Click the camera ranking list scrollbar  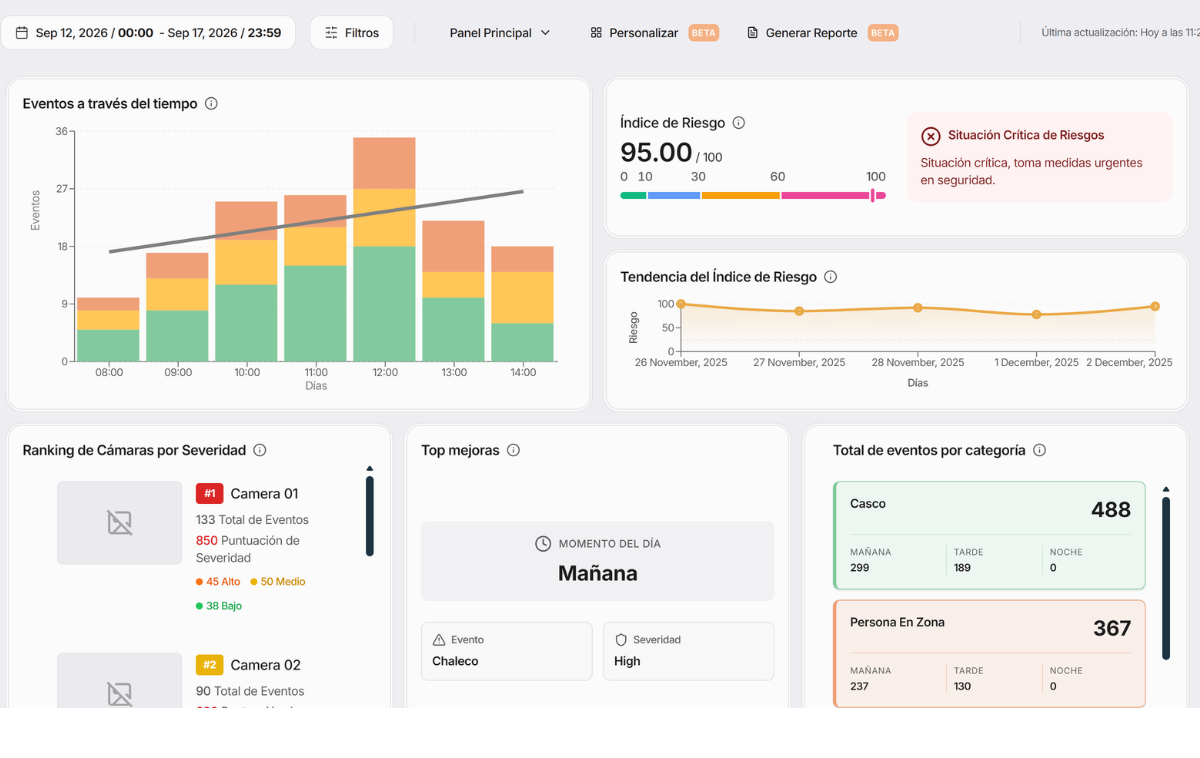pos(370,516)
